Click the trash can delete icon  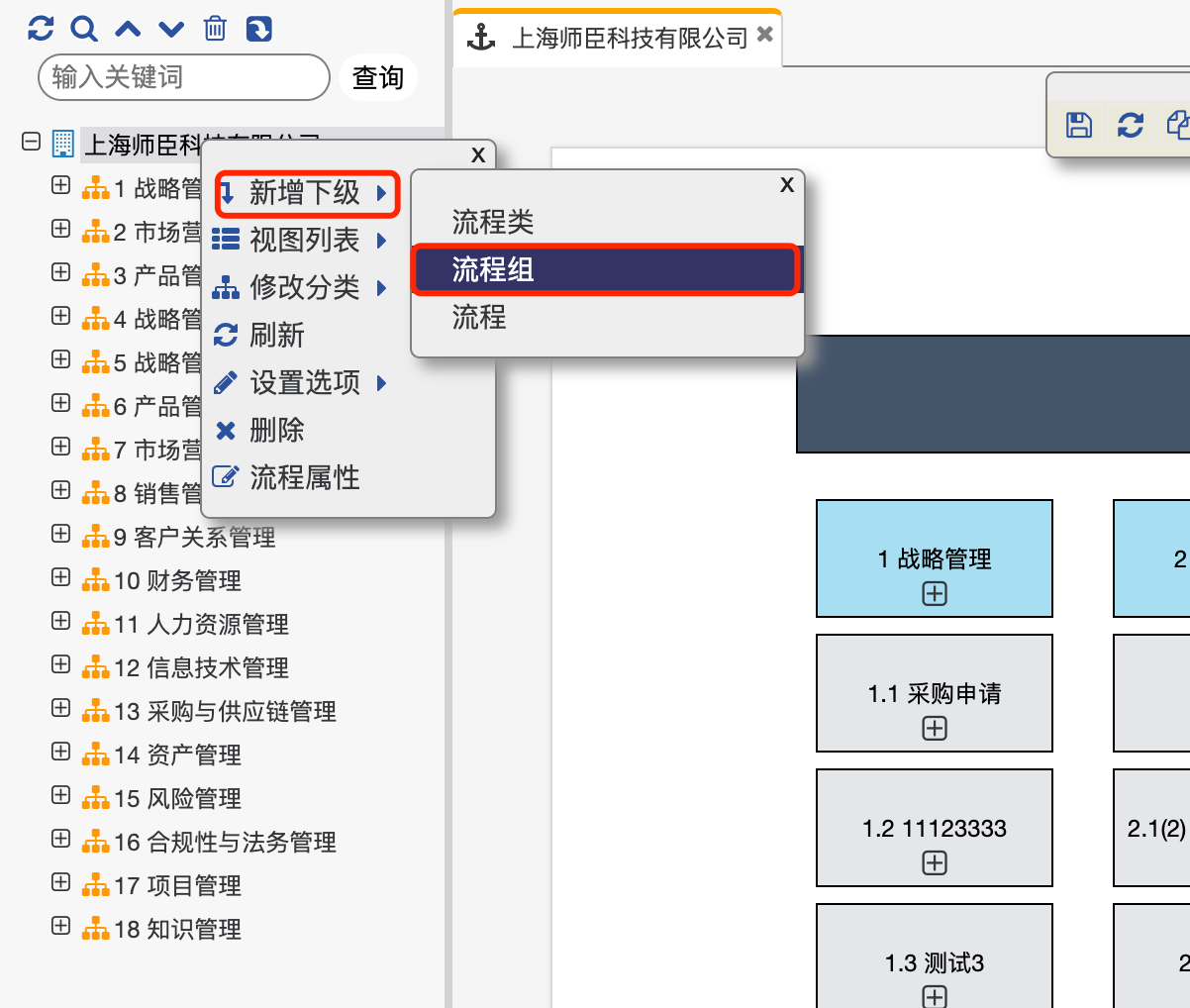pos(215,29)
